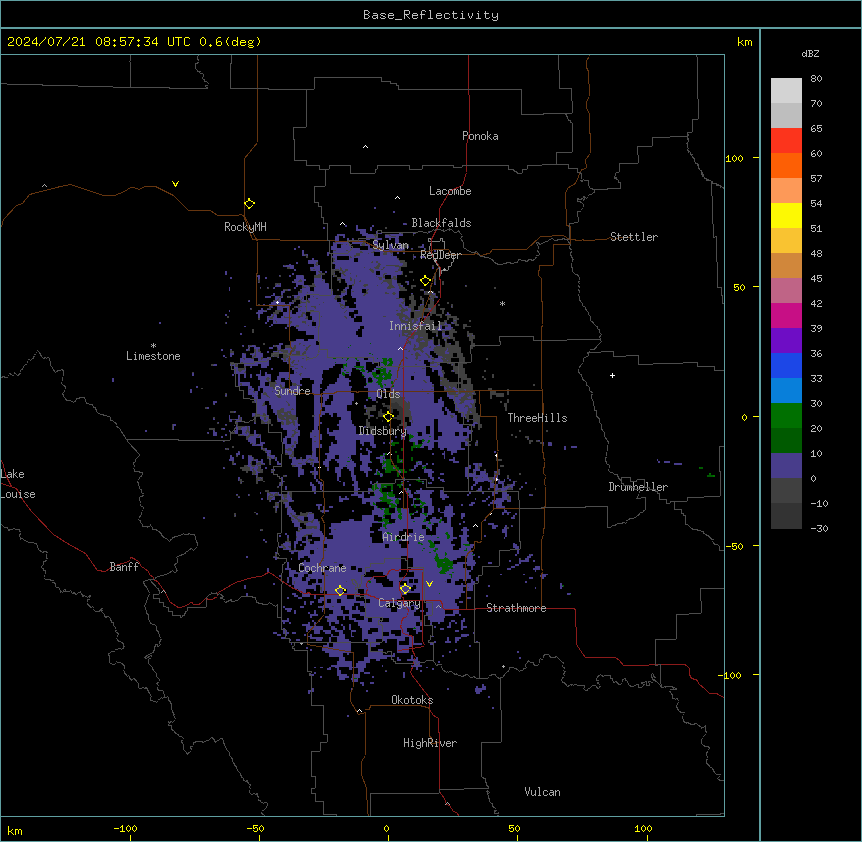Click the km unit label at top right
The height and width of the screenshot is (842, 862).
(744, 42)
